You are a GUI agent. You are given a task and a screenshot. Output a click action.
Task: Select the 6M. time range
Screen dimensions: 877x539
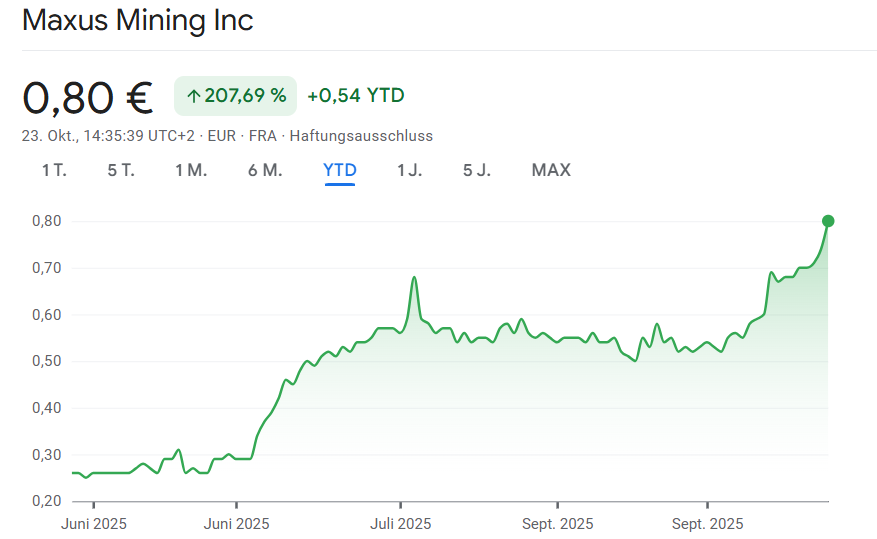tap(265, 170)
